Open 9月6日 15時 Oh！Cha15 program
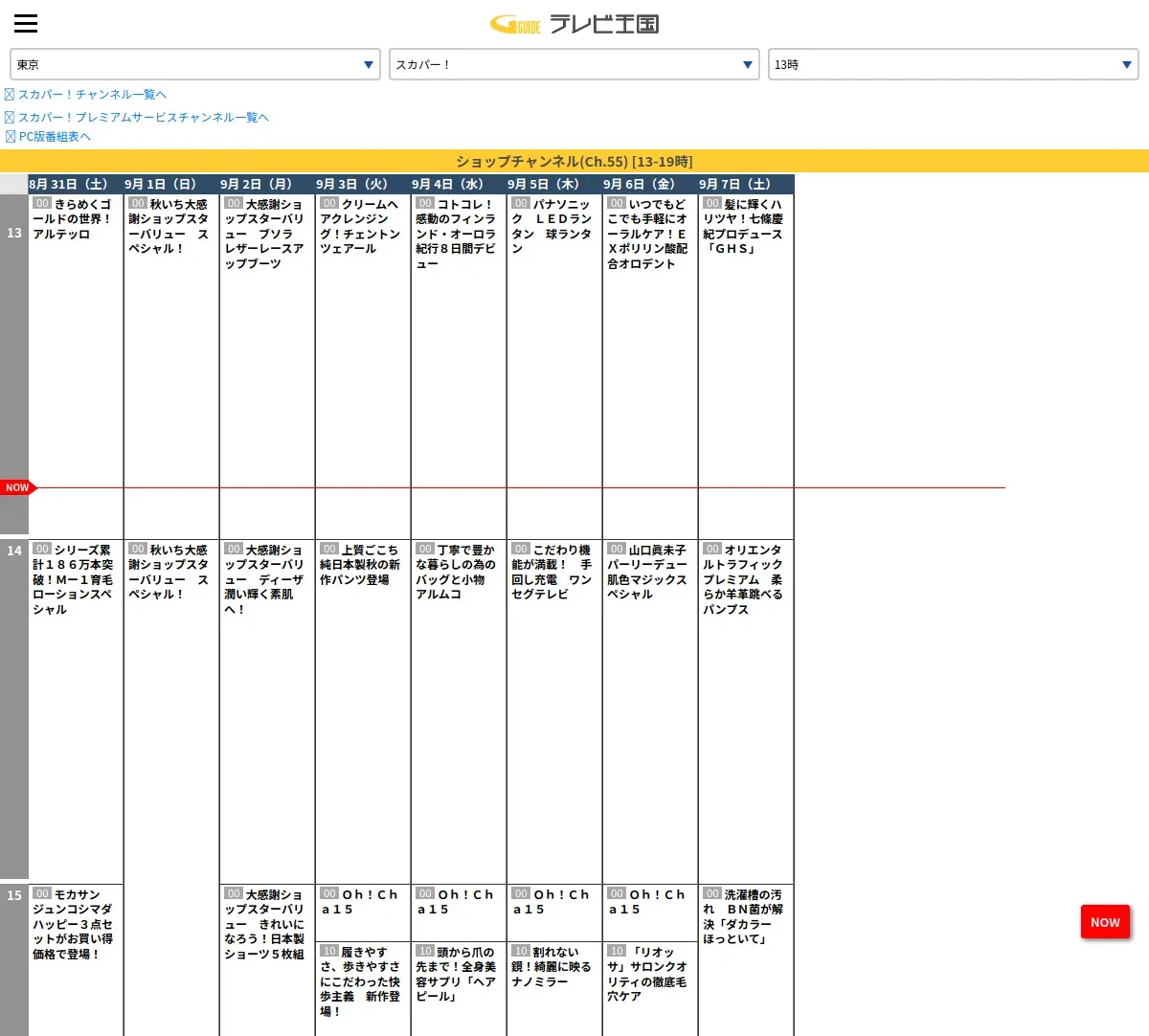Viewport: 1149px width, 1036px height. tap(650, 912)
